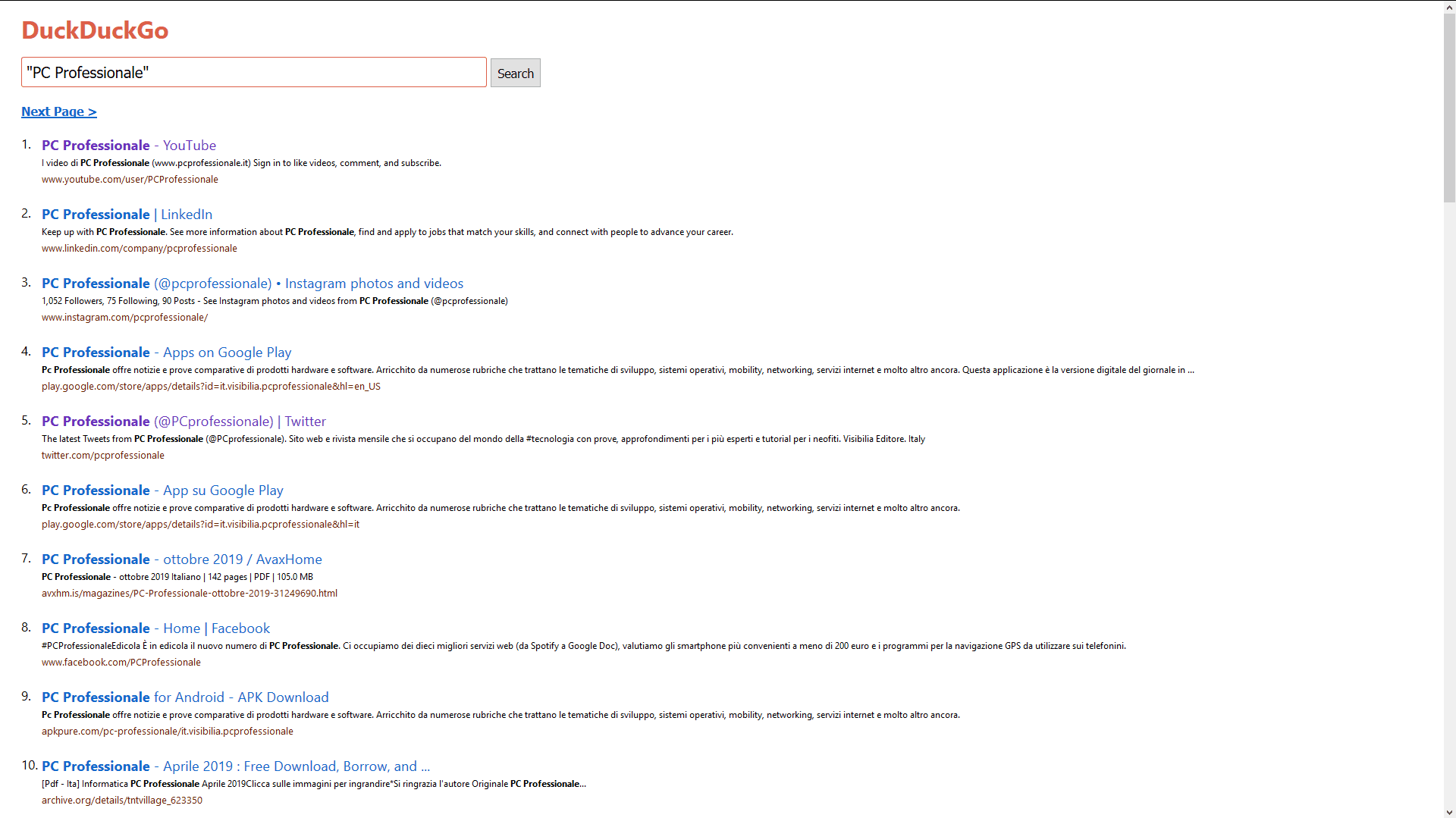Click the vertical scrollbar thumb
The height and width of the screenshot is (818, 1456).
coord(1449,108)
